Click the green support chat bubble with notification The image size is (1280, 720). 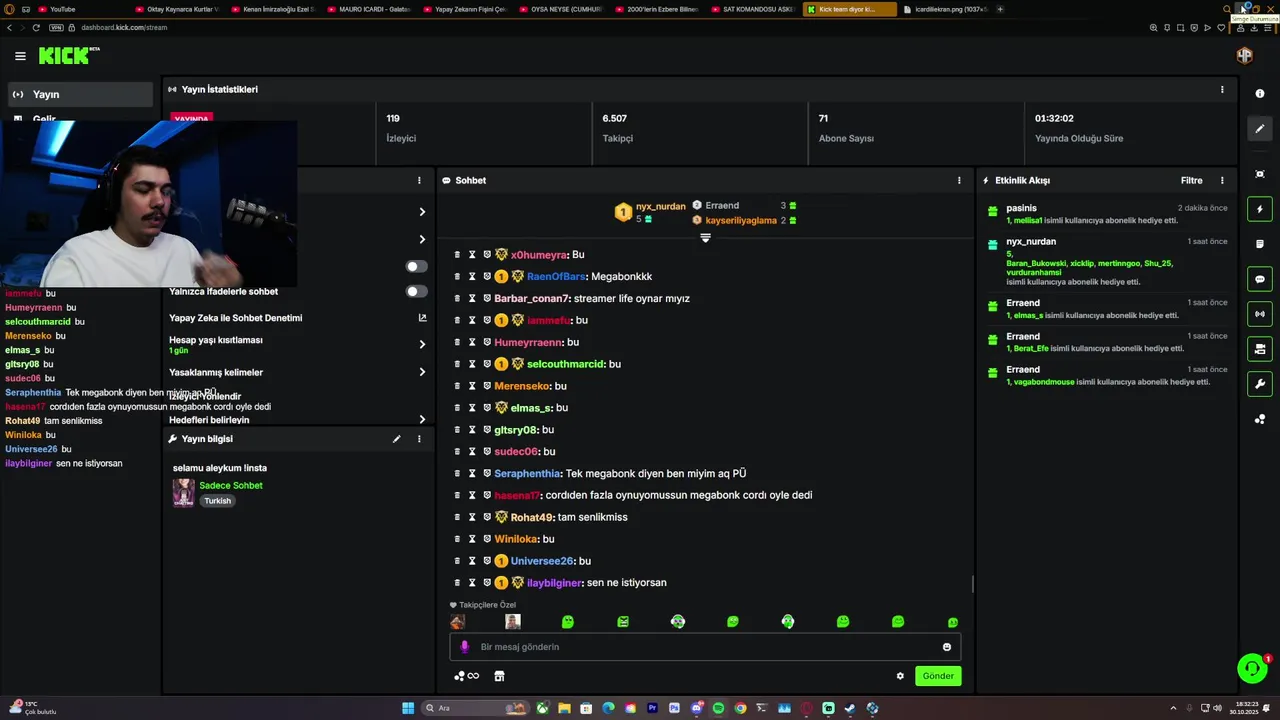click(1251, 668)
